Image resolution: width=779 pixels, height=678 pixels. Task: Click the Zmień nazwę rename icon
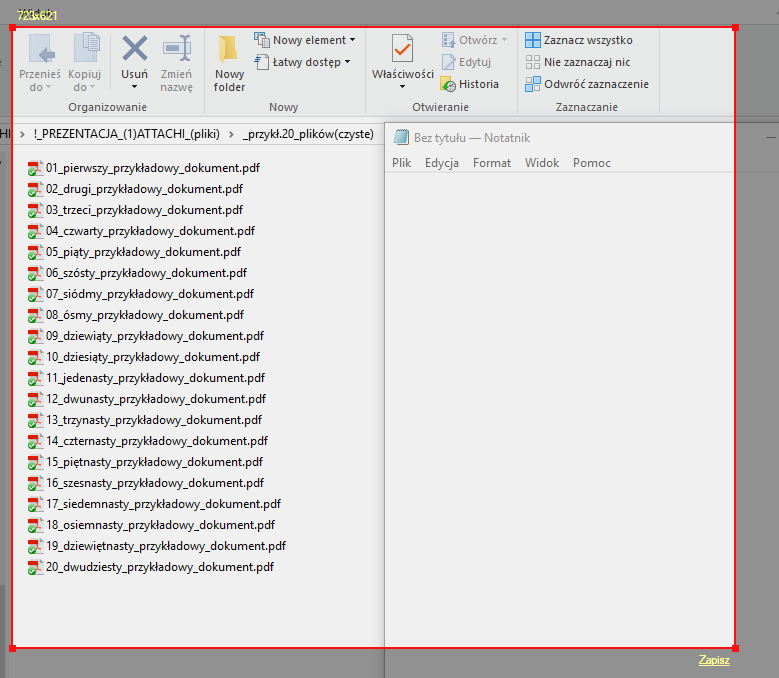[x=177, y=50]
